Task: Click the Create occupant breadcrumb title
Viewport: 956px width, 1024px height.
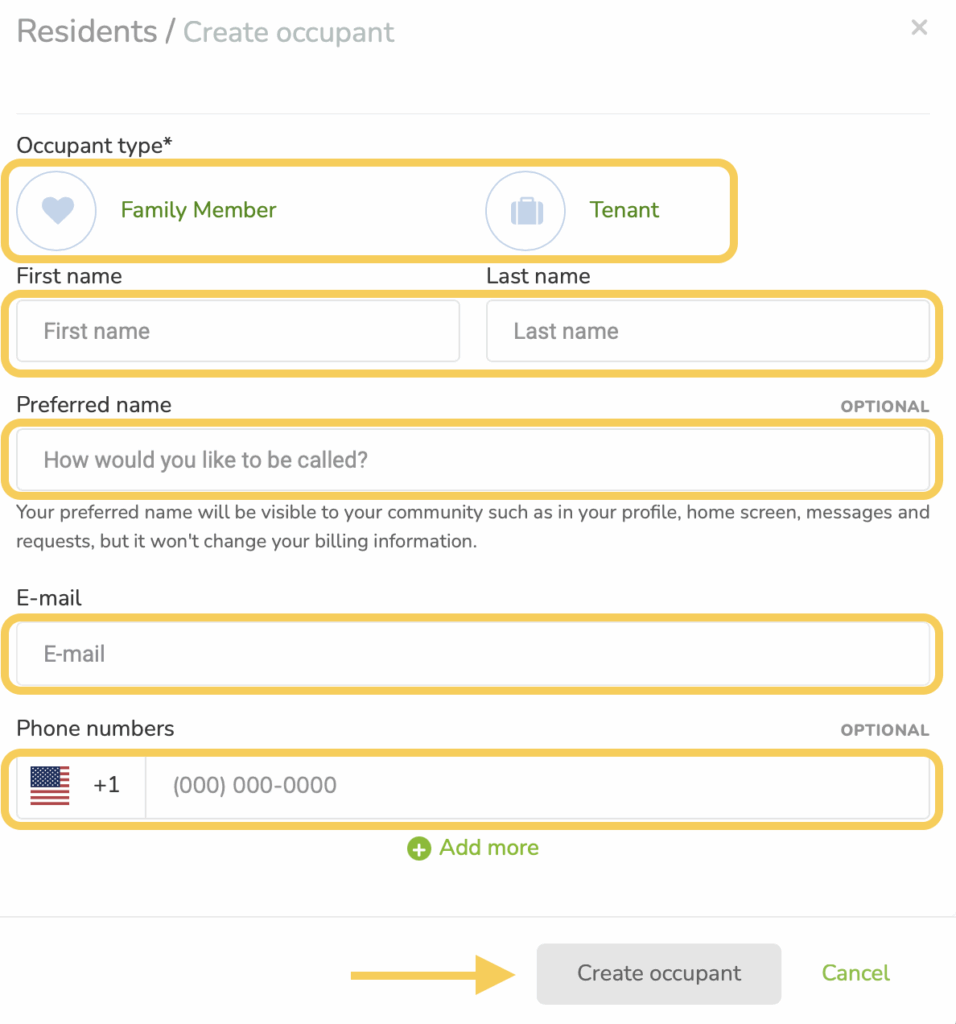Action: tap(288, 32)
